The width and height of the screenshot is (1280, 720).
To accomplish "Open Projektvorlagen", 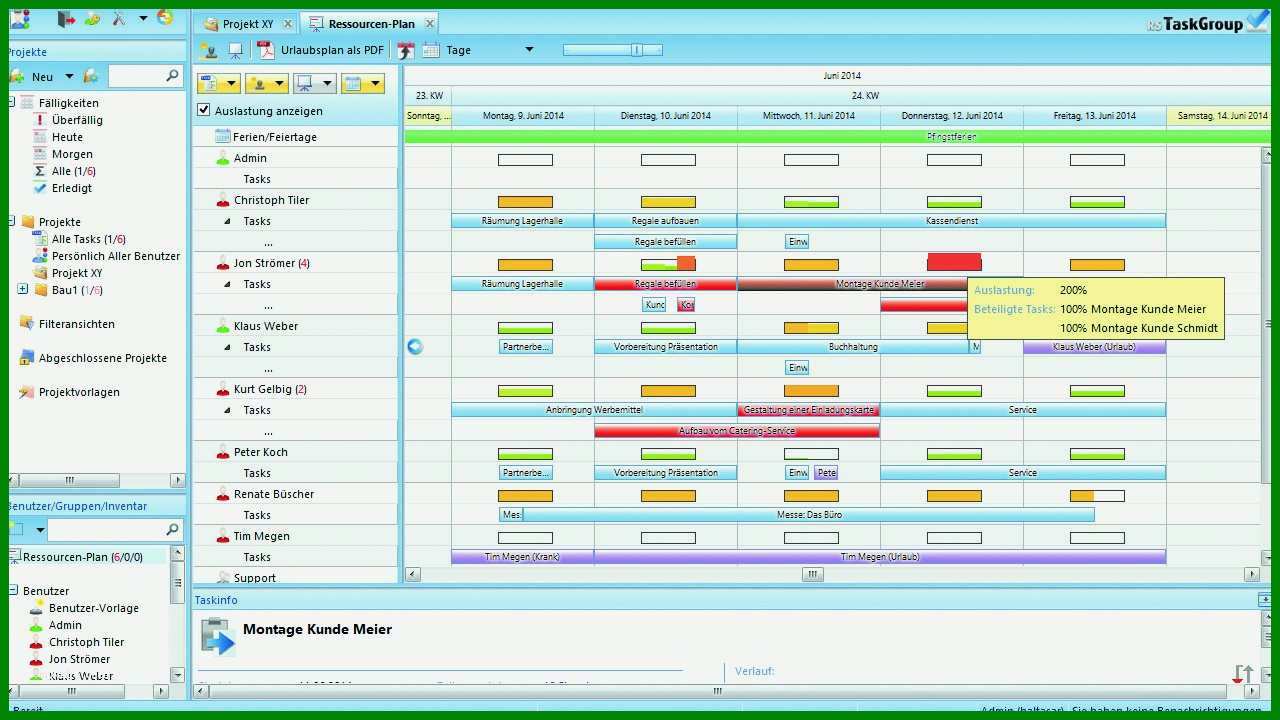I will (79, 392).
